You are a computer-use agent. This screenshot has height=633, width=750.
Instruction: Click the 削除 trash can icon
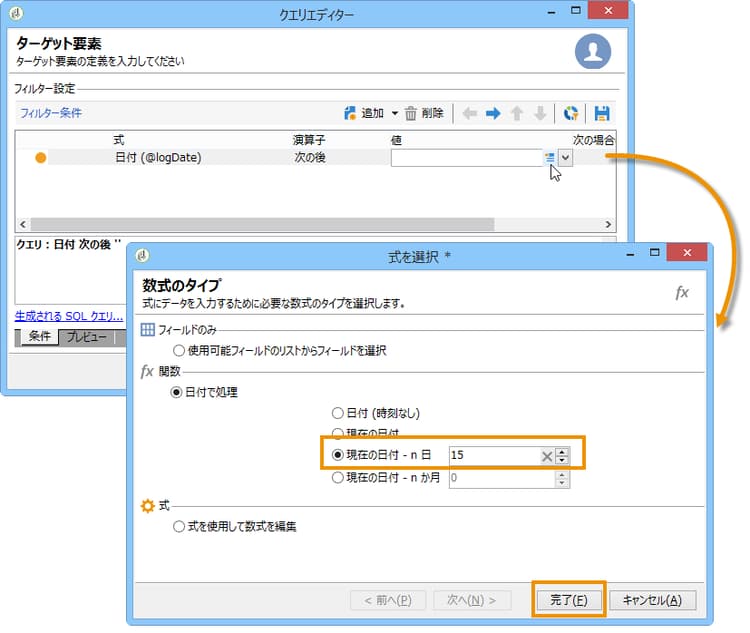[410, 113]
